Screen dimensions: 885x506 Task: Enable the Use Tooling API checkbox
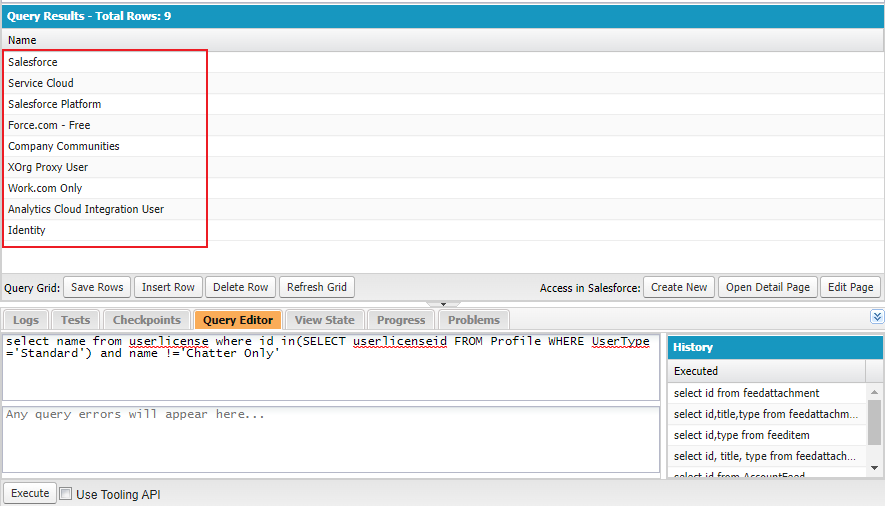click(x=66, y=494)
